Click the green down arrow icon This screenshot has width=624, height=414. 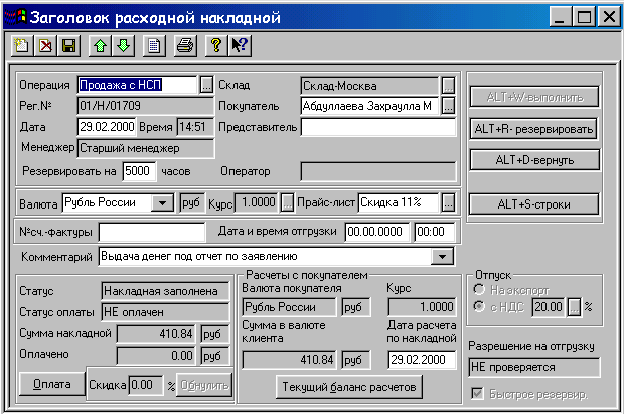[x=123, y=46]
